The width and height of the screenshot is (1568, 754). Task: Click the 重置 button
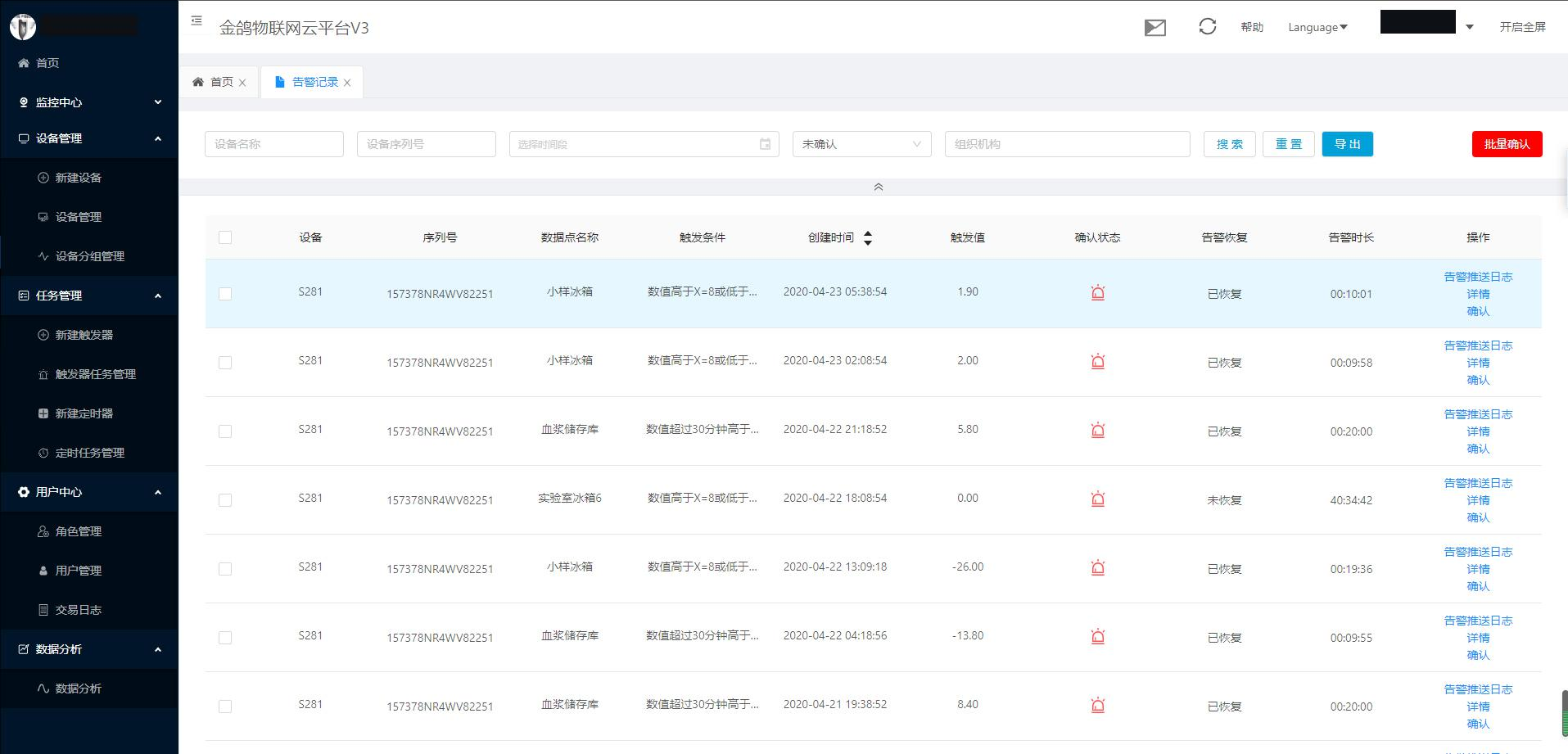[1289, 144]
